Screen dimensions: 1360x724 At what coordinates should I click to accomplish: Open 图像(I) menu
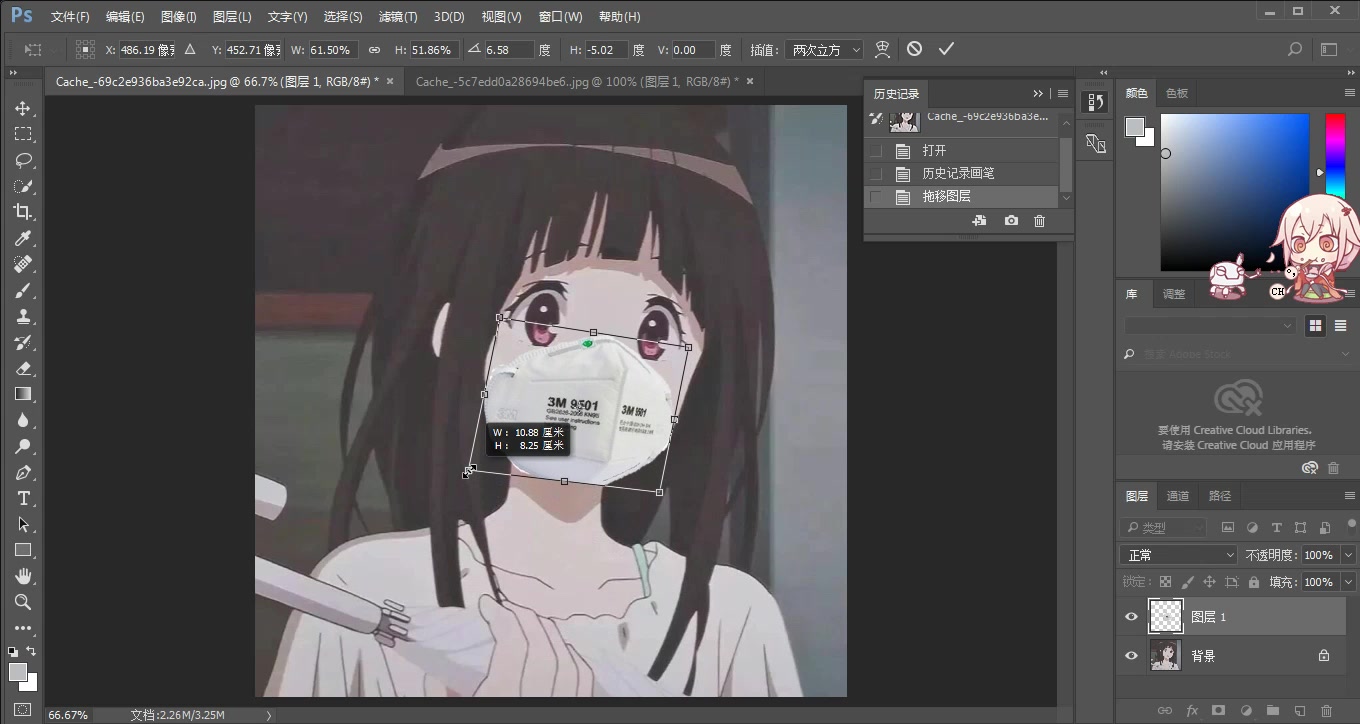click(x=179, y=17)
